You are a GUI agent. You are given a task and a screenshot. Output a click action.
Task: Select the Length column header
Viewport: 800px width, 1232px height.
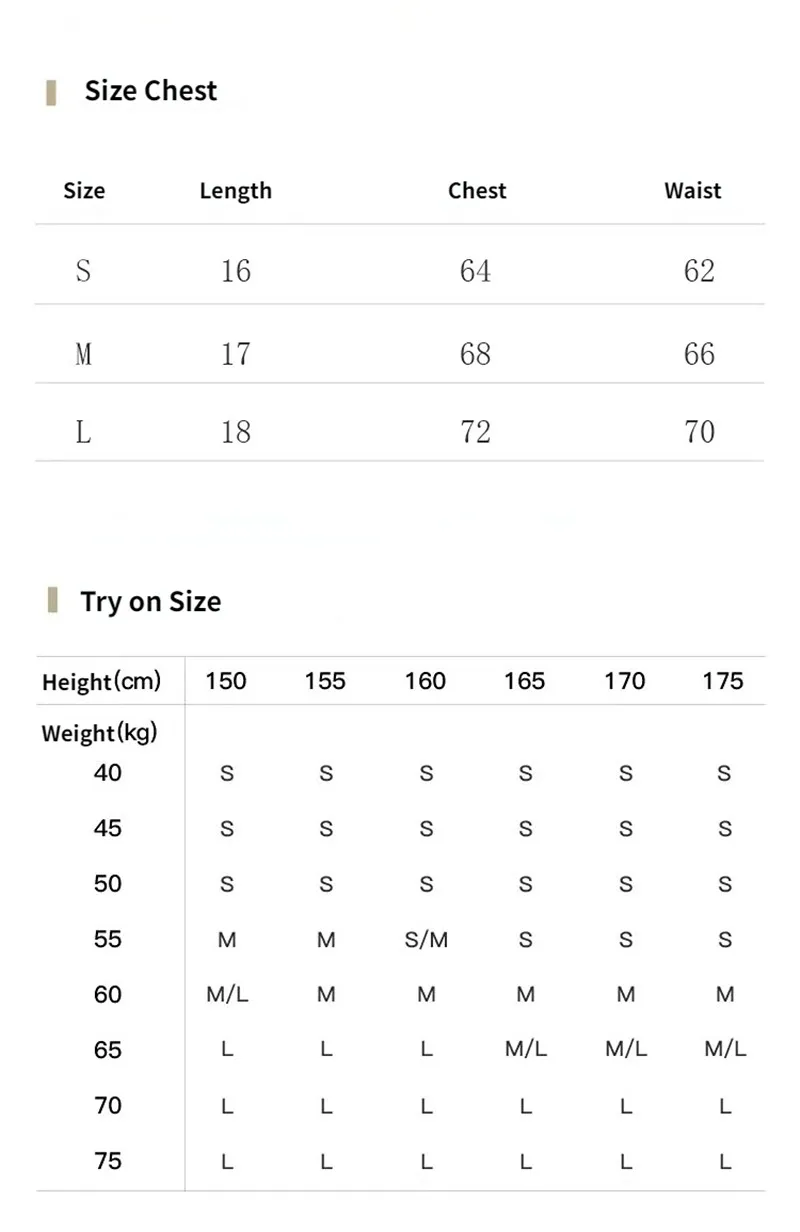[236, 191]
